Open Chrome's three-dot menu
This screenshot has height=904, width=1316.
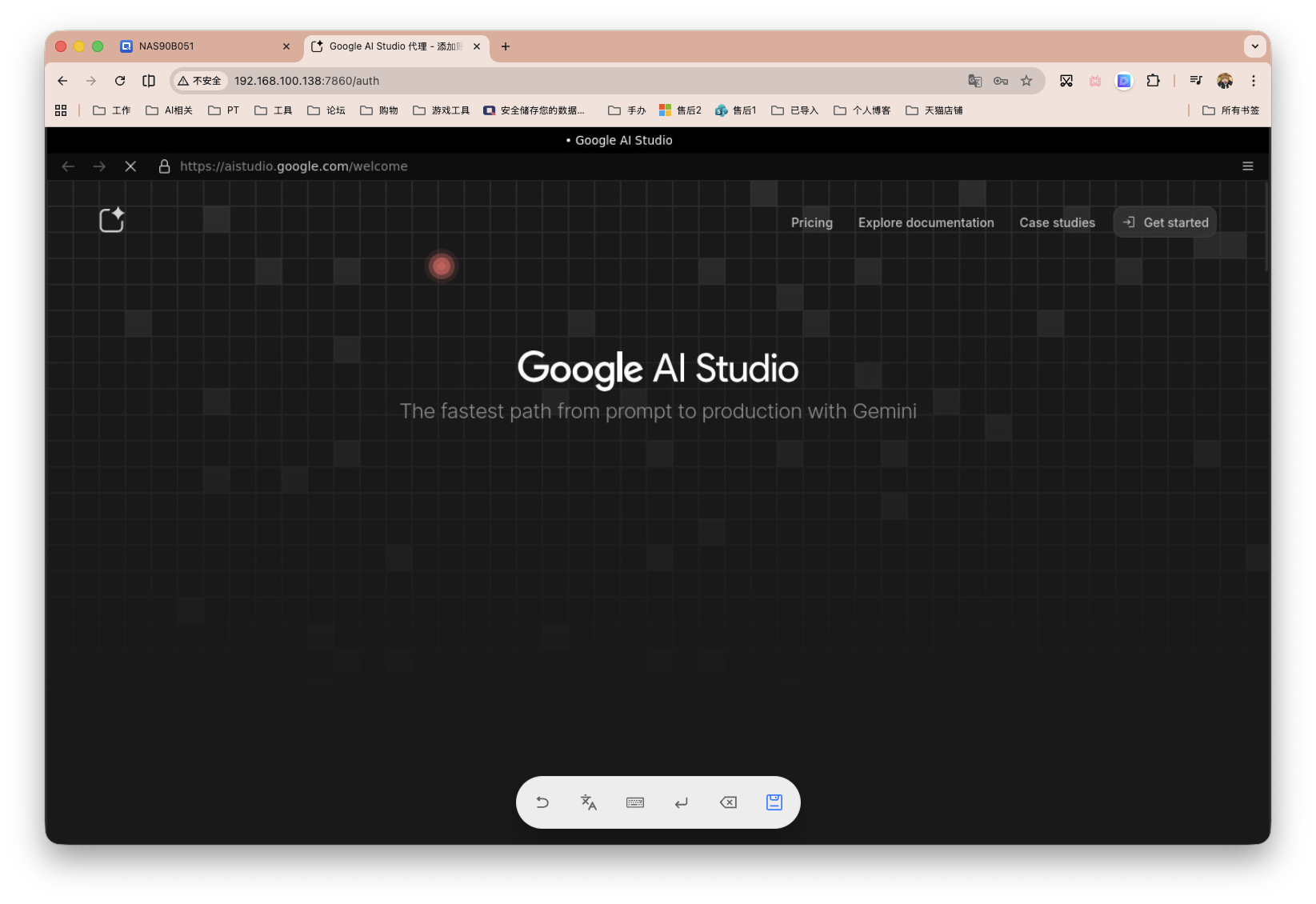pyautogui.click(x=1254, y=81)
